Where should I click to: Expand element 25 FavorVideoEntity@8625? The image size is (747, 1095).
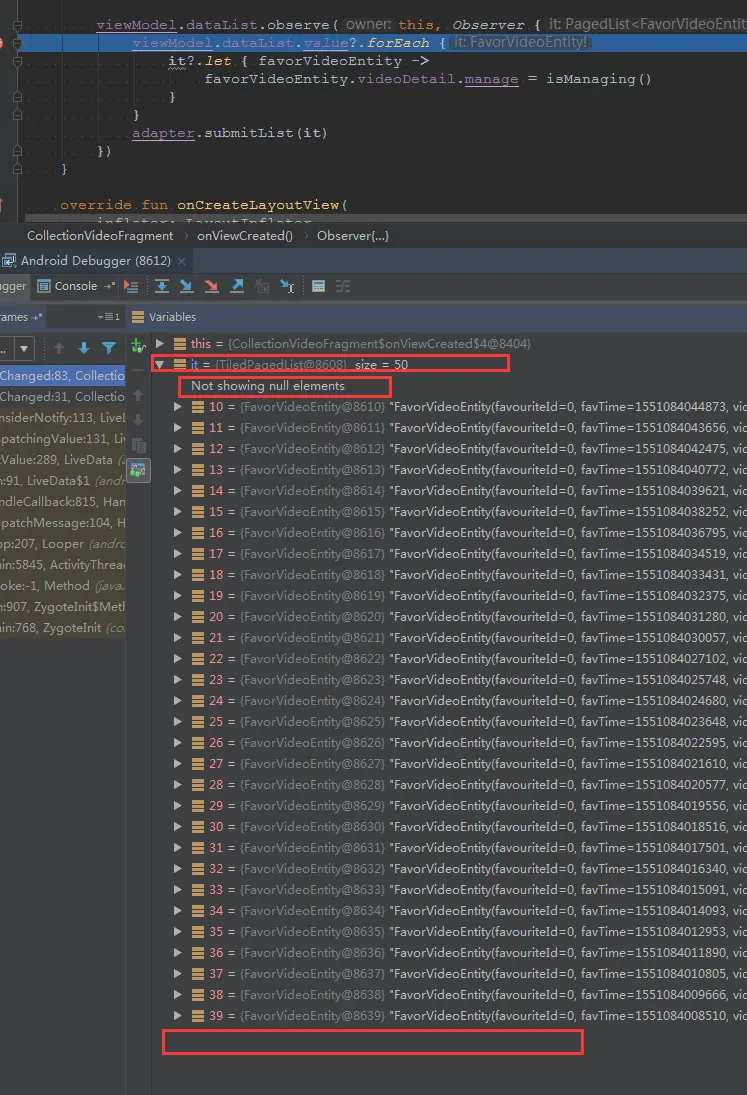coord(178,721)
